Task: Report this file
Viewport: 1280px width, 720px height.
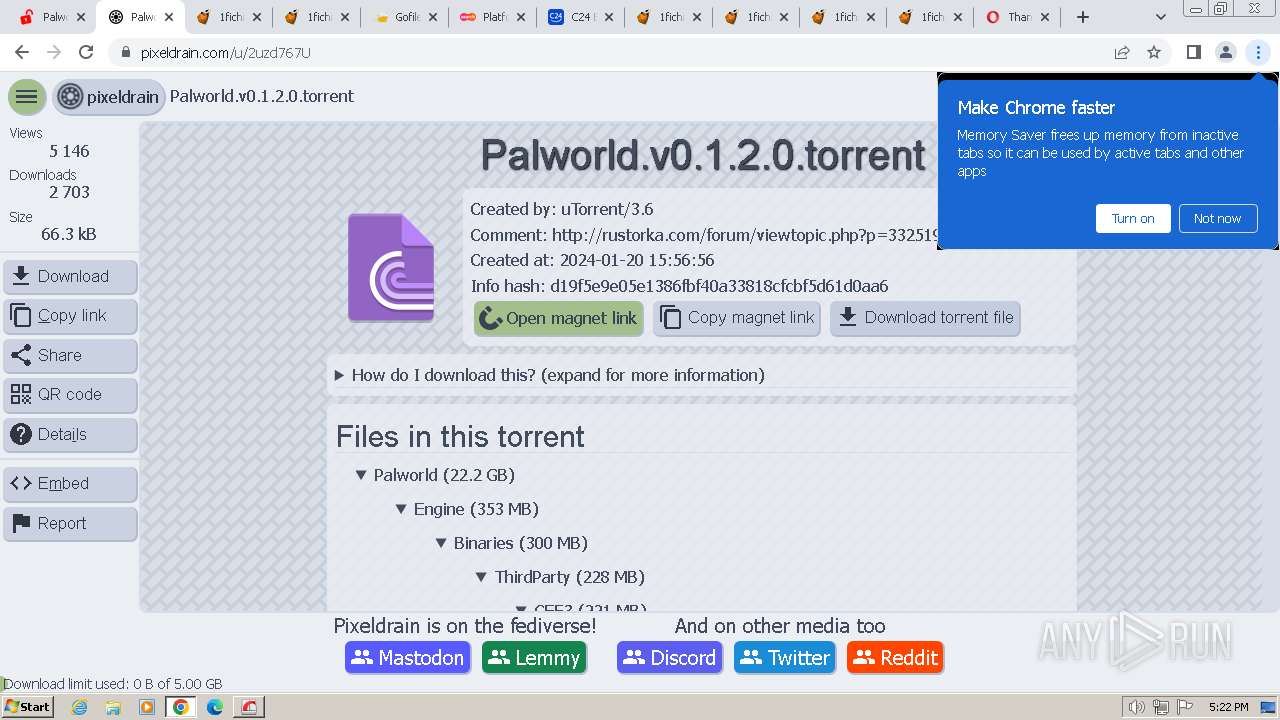Action: pos(70,524)
